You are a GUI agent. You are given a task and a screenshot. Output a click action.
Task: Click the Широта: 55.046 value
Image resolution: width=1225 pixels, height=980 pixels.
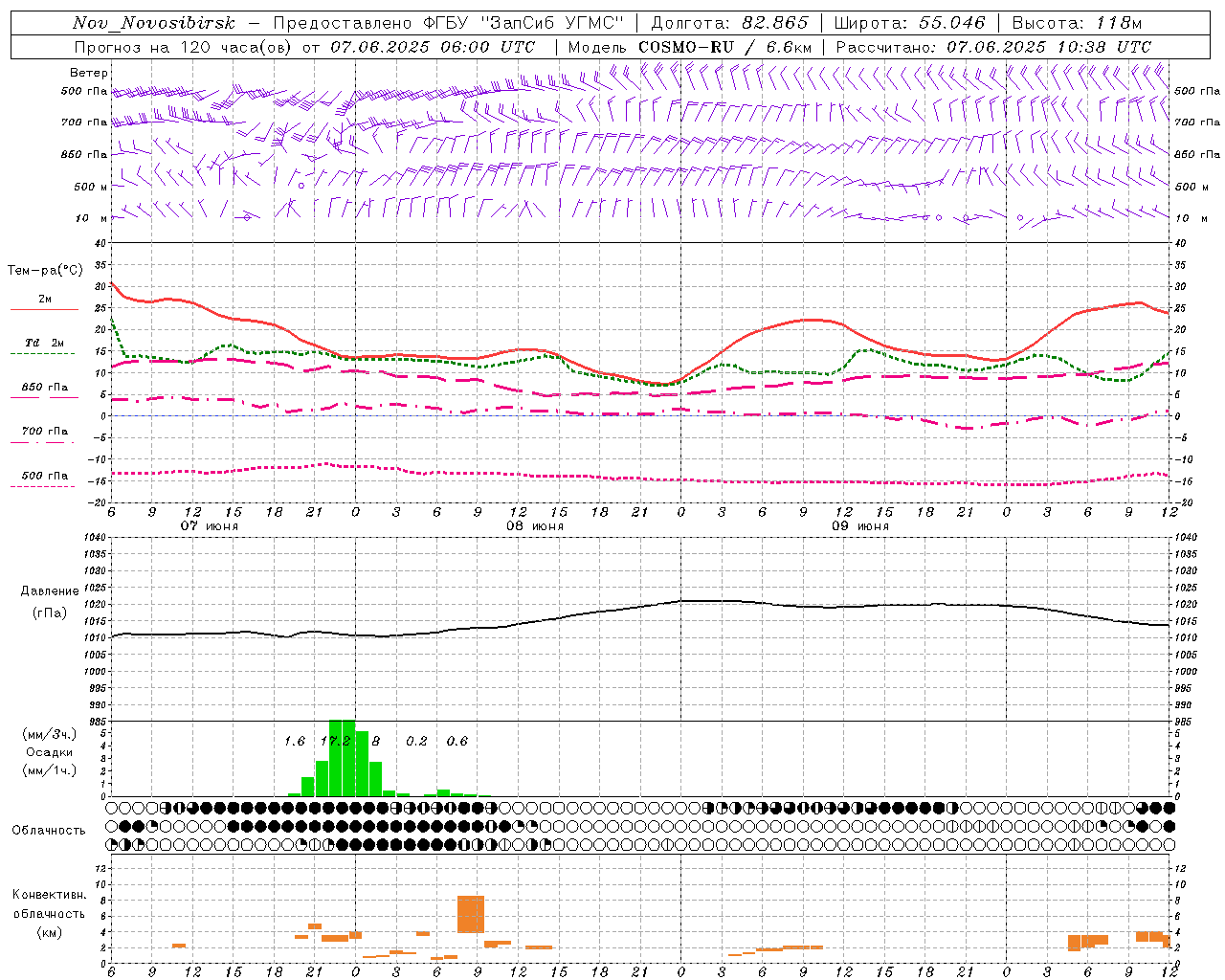(910, 23)
